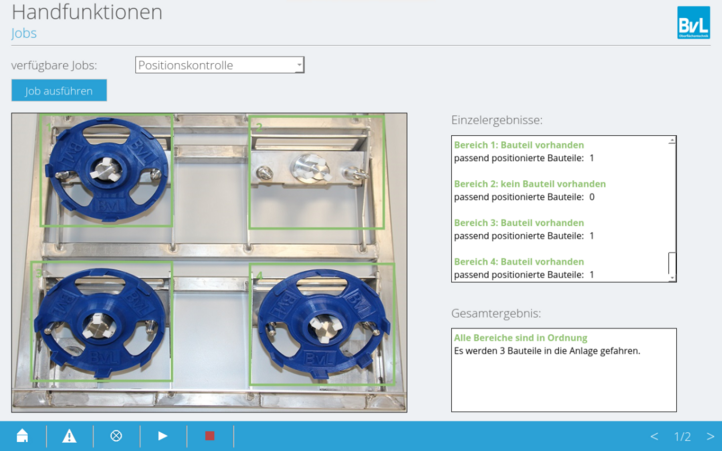The width and height of the screenshot is (722, 451).
Task: Open the warning triangle alerts icon
Action: 69,436
